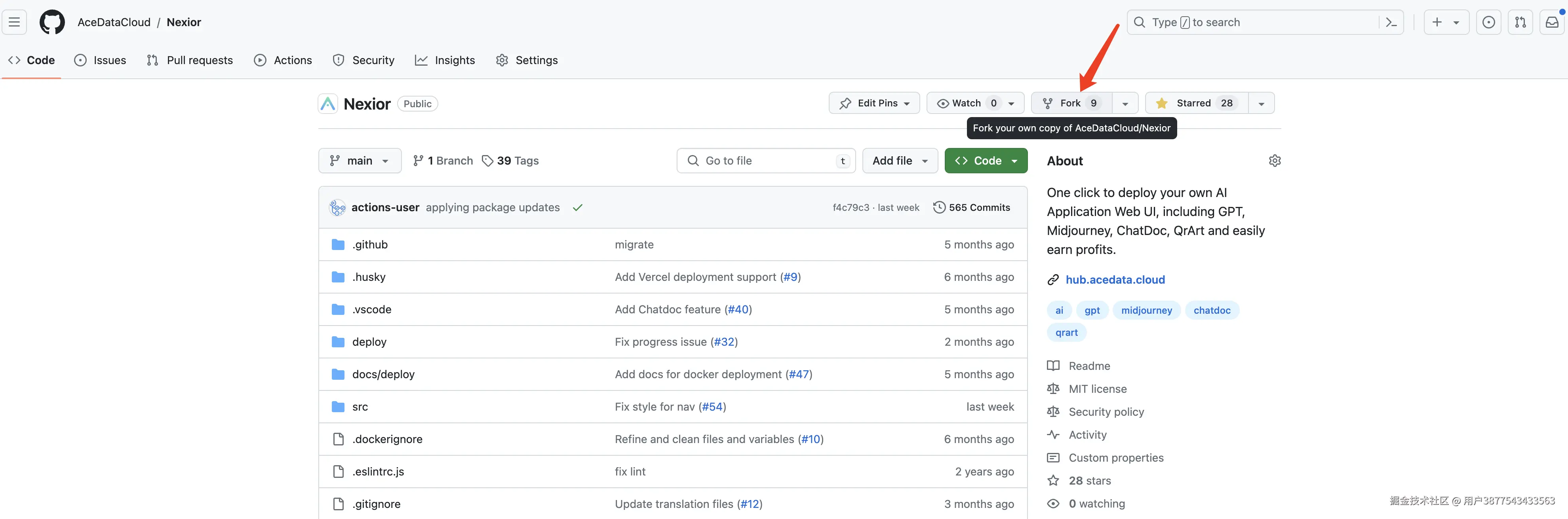
Task: Open the pull requests header icon
Action: [x=1520, y=23]
